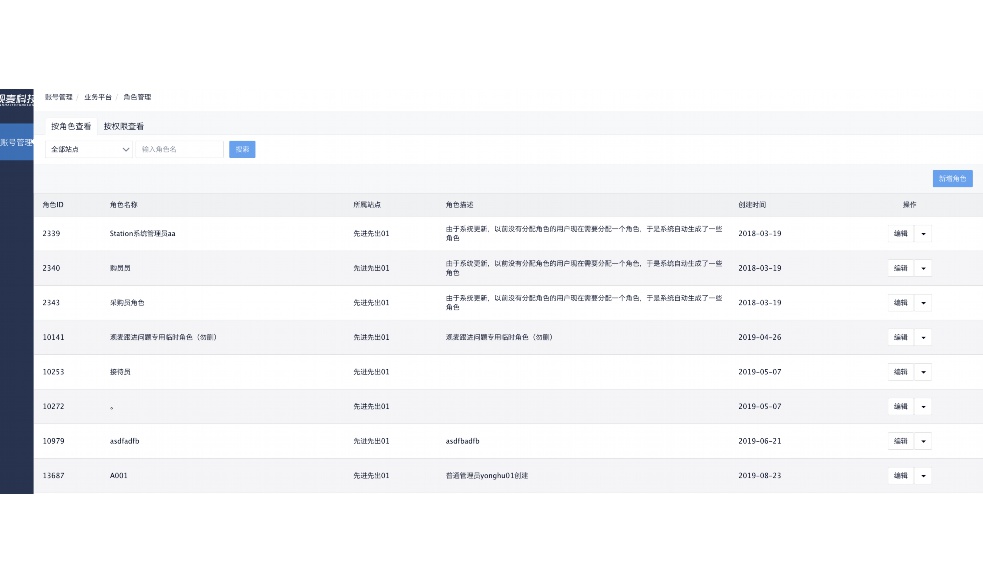
Task: Open 账号管理 in the left sidebar
Action: pos(17,143)
